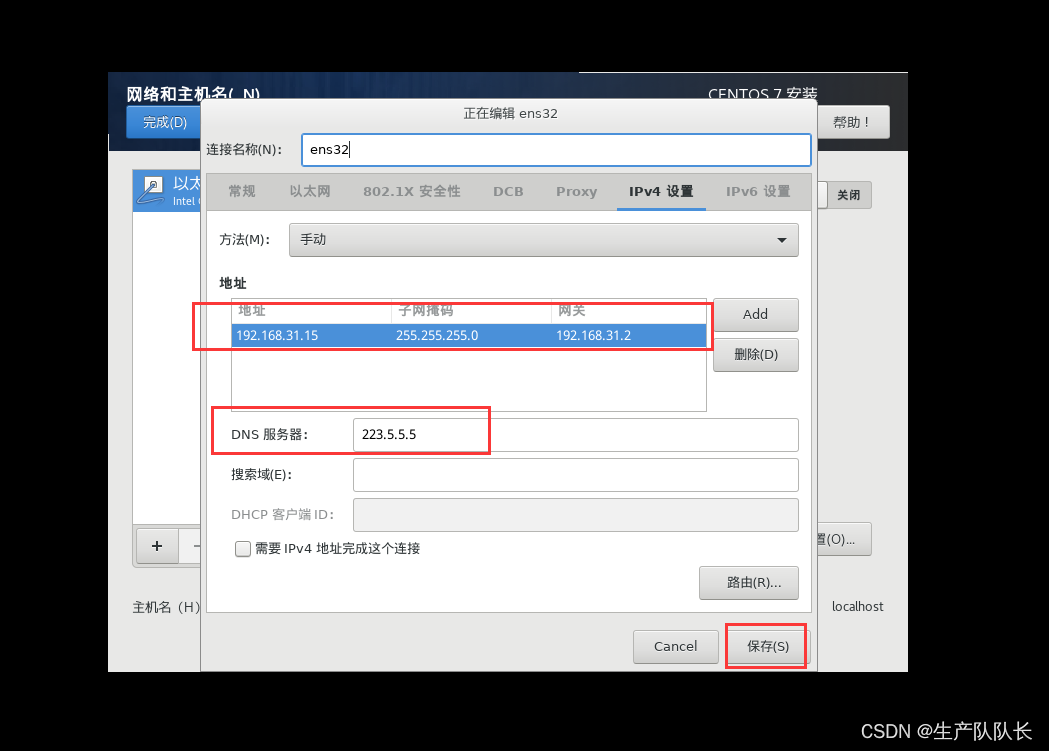Image resolution: width=1049 pixels, height=751 pixels.
Task: Click the localhost hostname text
Action: [857, 607]
